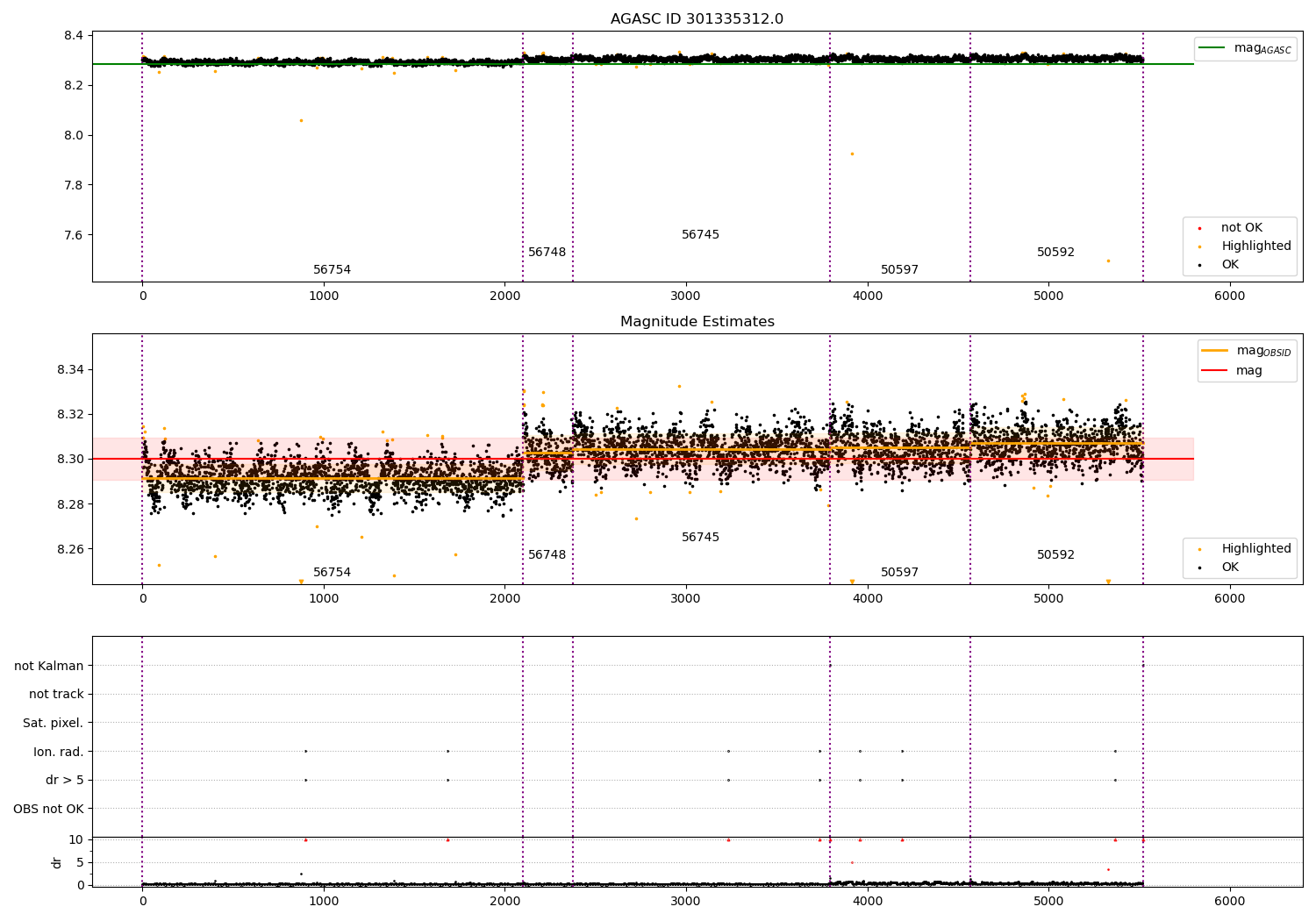Click obsid label 56745 in the top plot
This screenshot has height=921, width=1316.
pyautogui.click(x=700, y=235)
